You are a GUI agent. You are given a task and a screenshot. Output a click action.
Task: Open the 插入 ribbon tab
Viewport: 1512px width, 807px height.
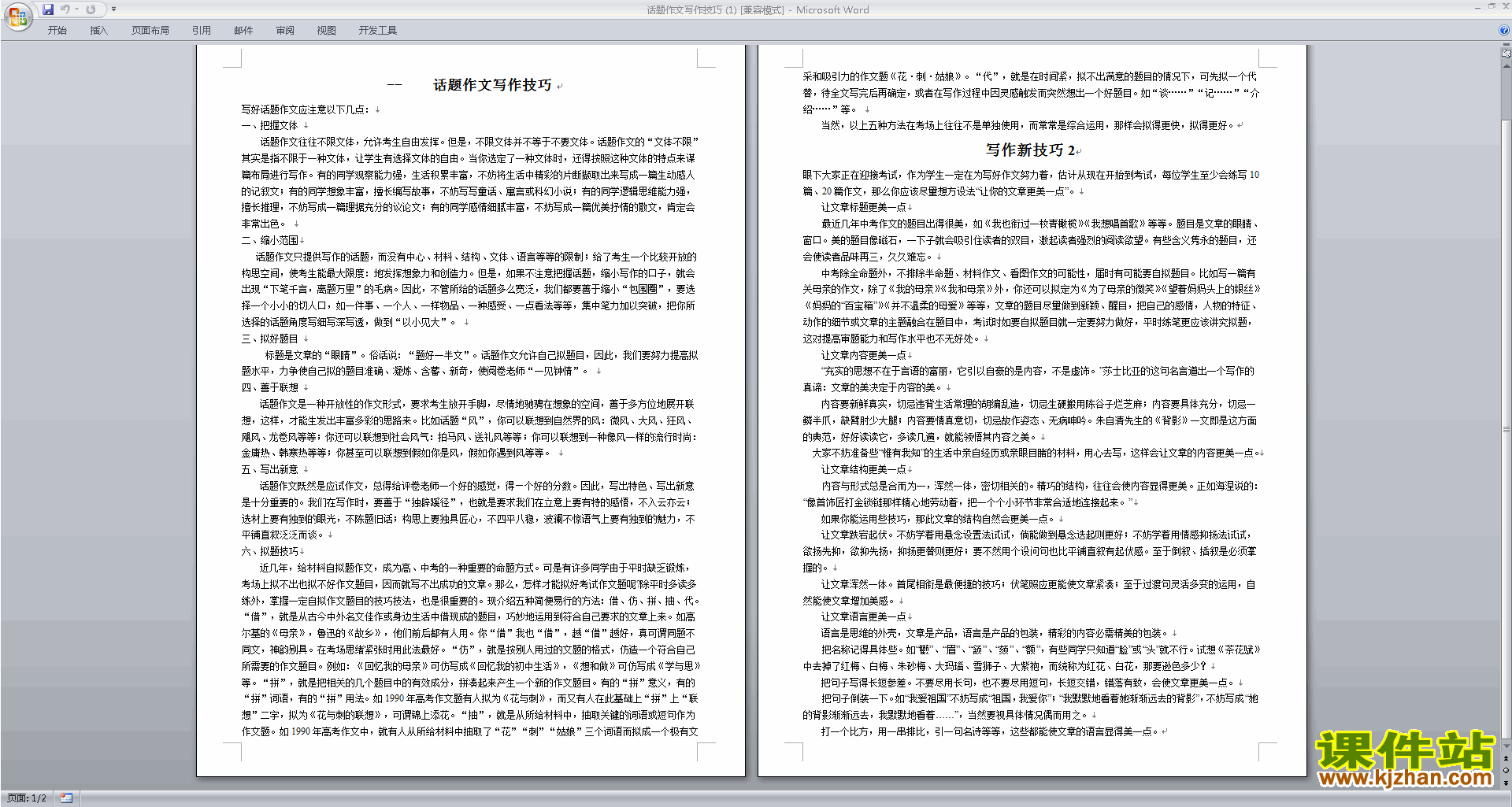[x=98, y=31]
